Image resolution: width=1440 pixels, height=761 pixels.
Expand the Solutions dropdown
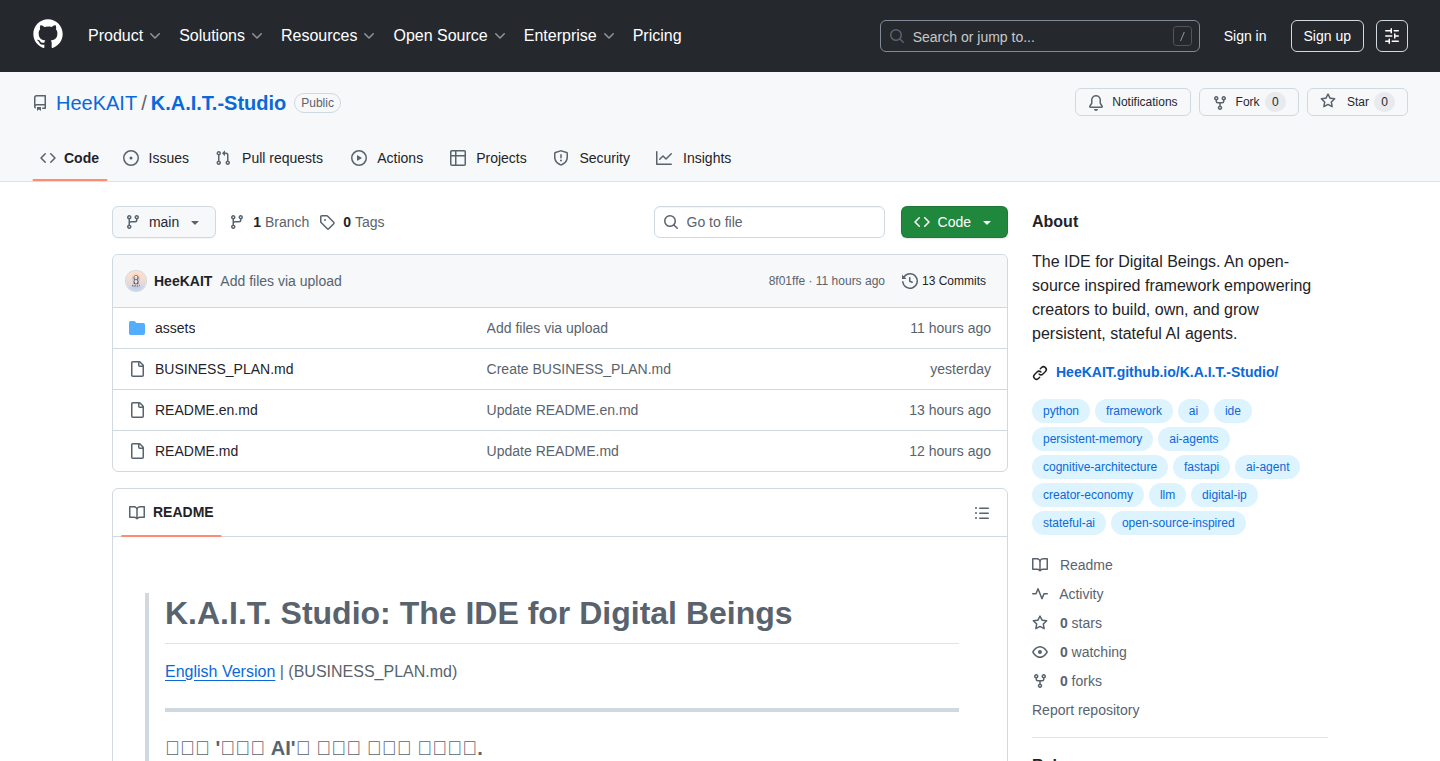pos(221,35)
